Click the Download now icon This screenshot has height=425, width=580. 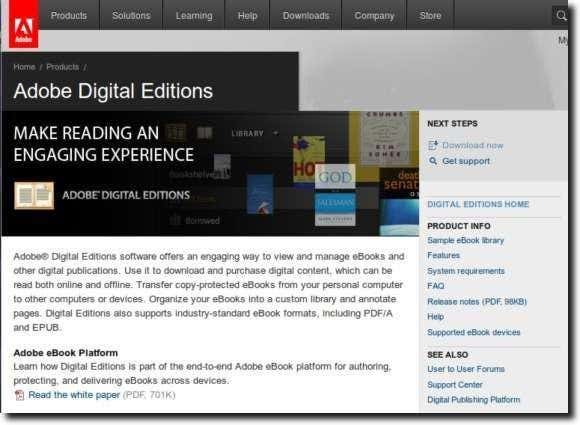433,145
